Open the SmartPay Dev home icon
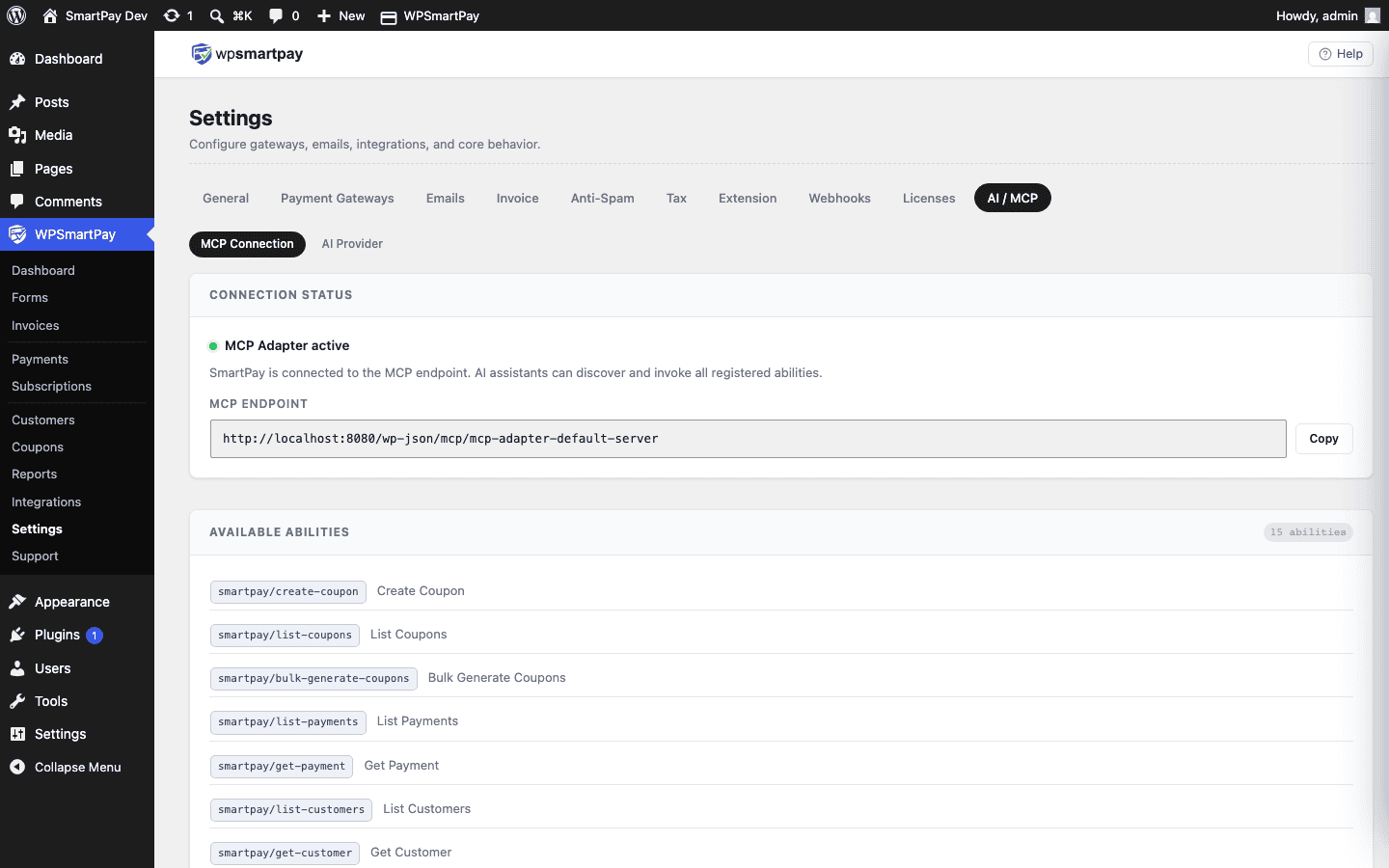 pos(50,15)
